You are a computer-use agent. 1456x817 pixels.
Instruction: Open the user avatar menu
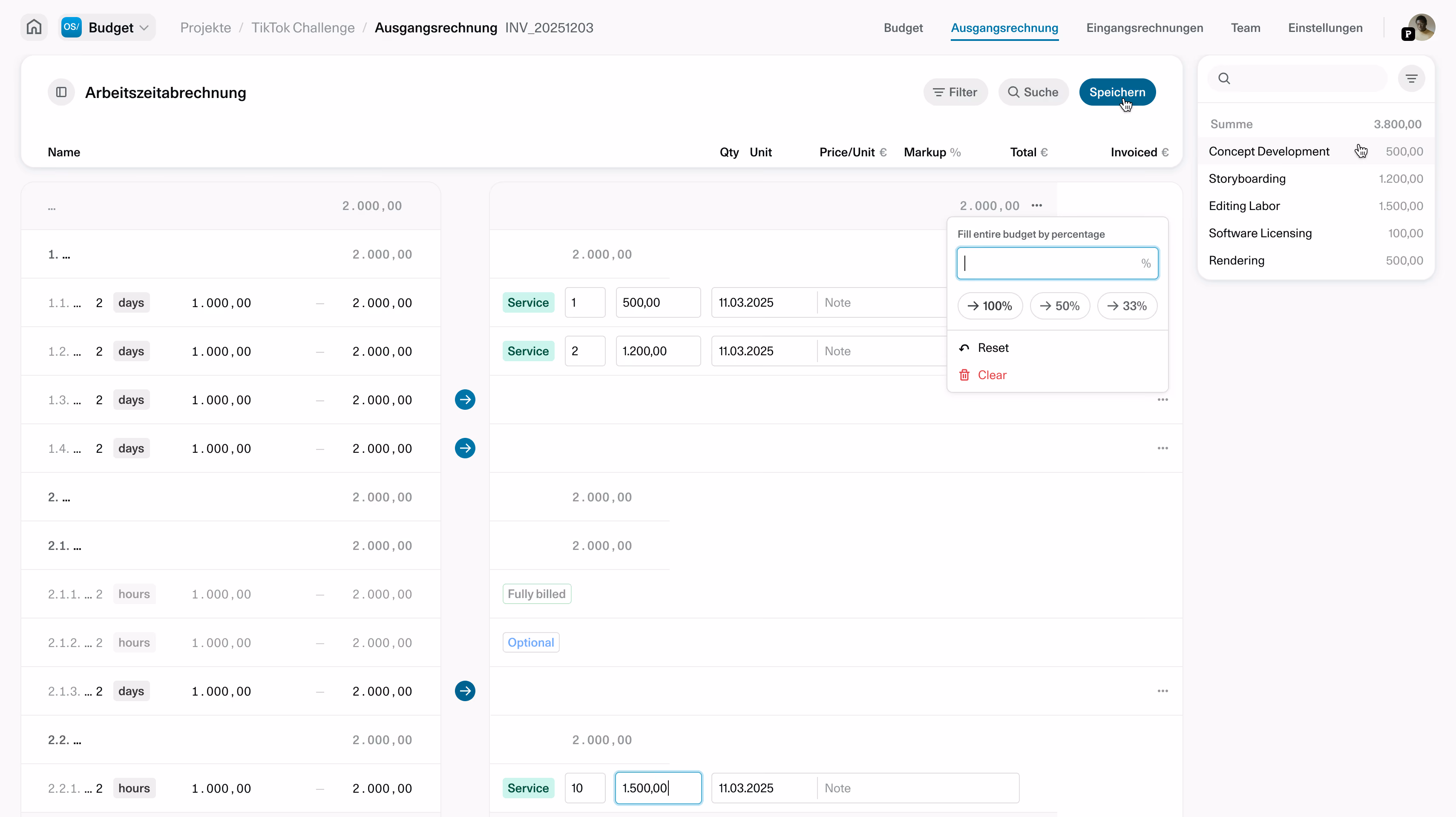pyautogui.click(x=1421, y=28)
